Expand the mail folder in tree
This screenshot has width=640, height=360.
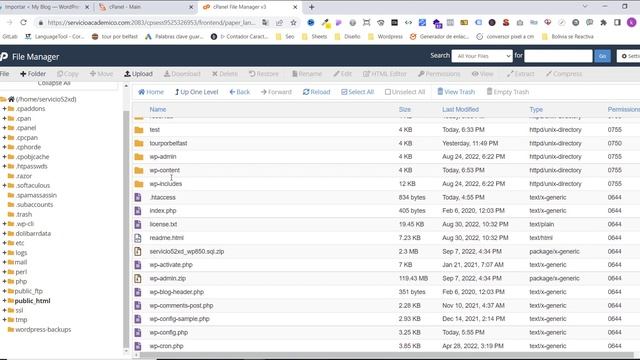tap(4, 262)
